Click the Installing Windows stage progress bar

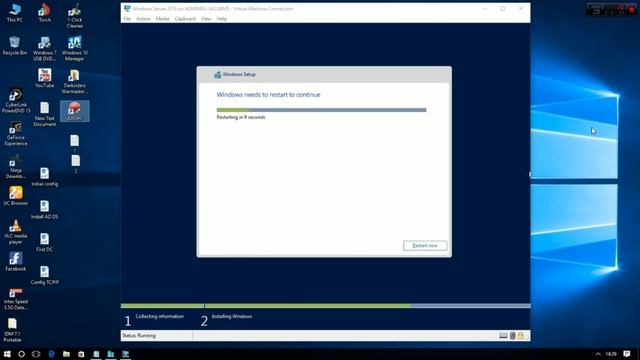[x=367, y=306]
